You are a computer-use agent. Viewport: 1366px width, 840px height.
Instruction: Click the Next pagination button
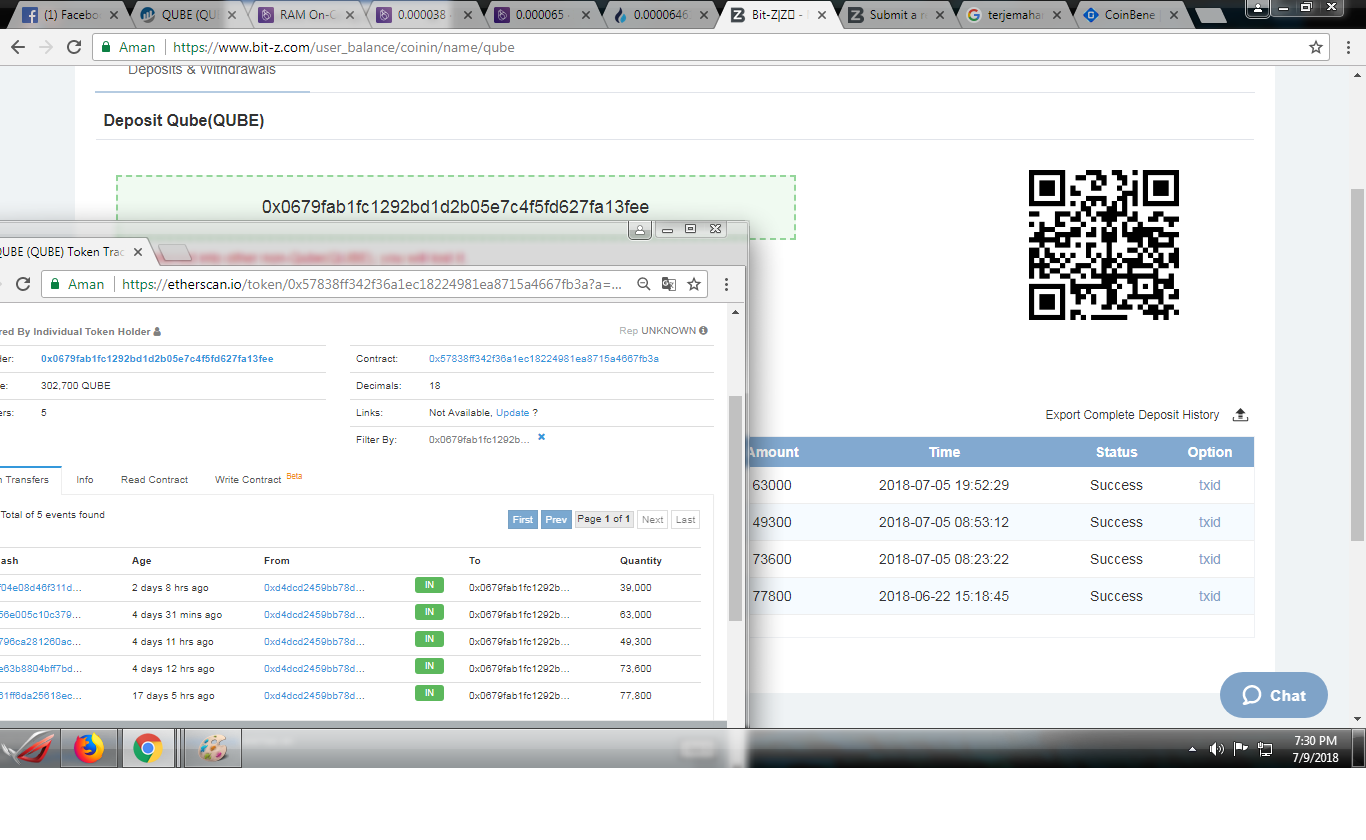653,519
